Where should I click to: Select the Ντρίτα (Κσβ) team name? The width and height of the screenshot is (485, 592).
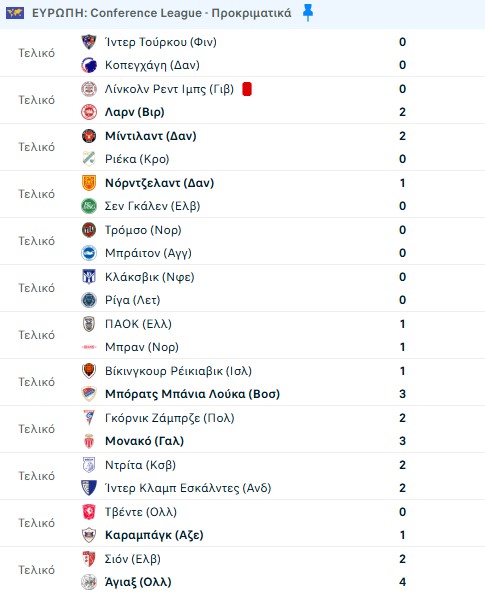pos(140,465)
